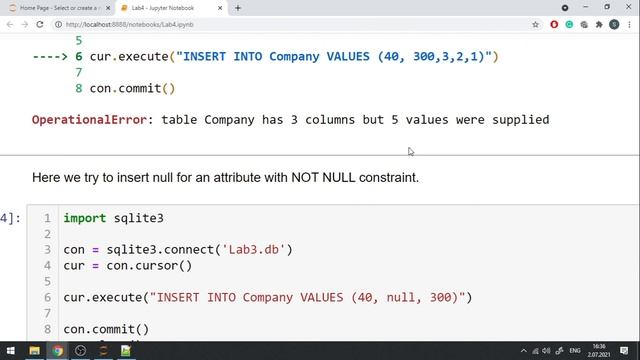The width and height of the screenshot is (640, 360).
Task: Open OBS Studio from the taskbar
Action: 80,351
